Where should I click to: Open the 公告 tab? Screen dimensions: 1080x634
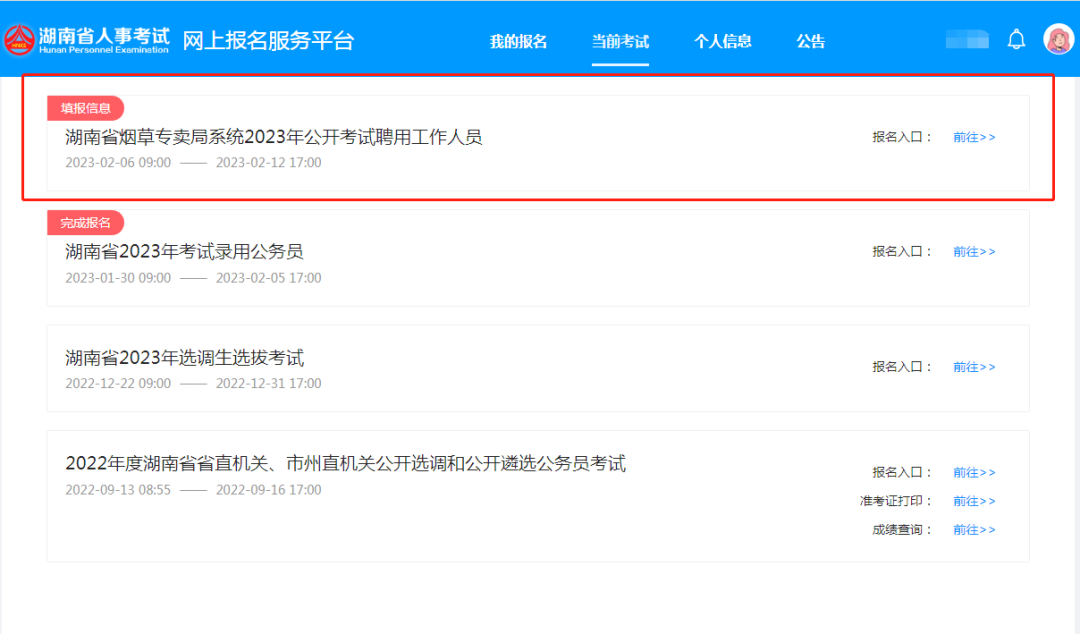point(810,42)
